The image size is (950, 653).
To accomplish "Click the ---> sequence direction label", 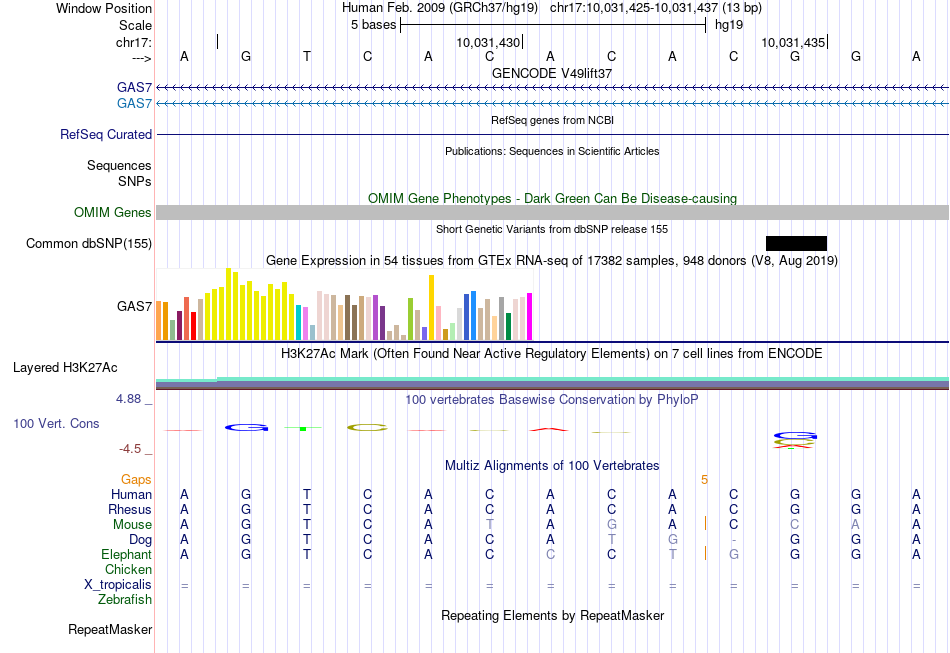I will tap(142, 58).
